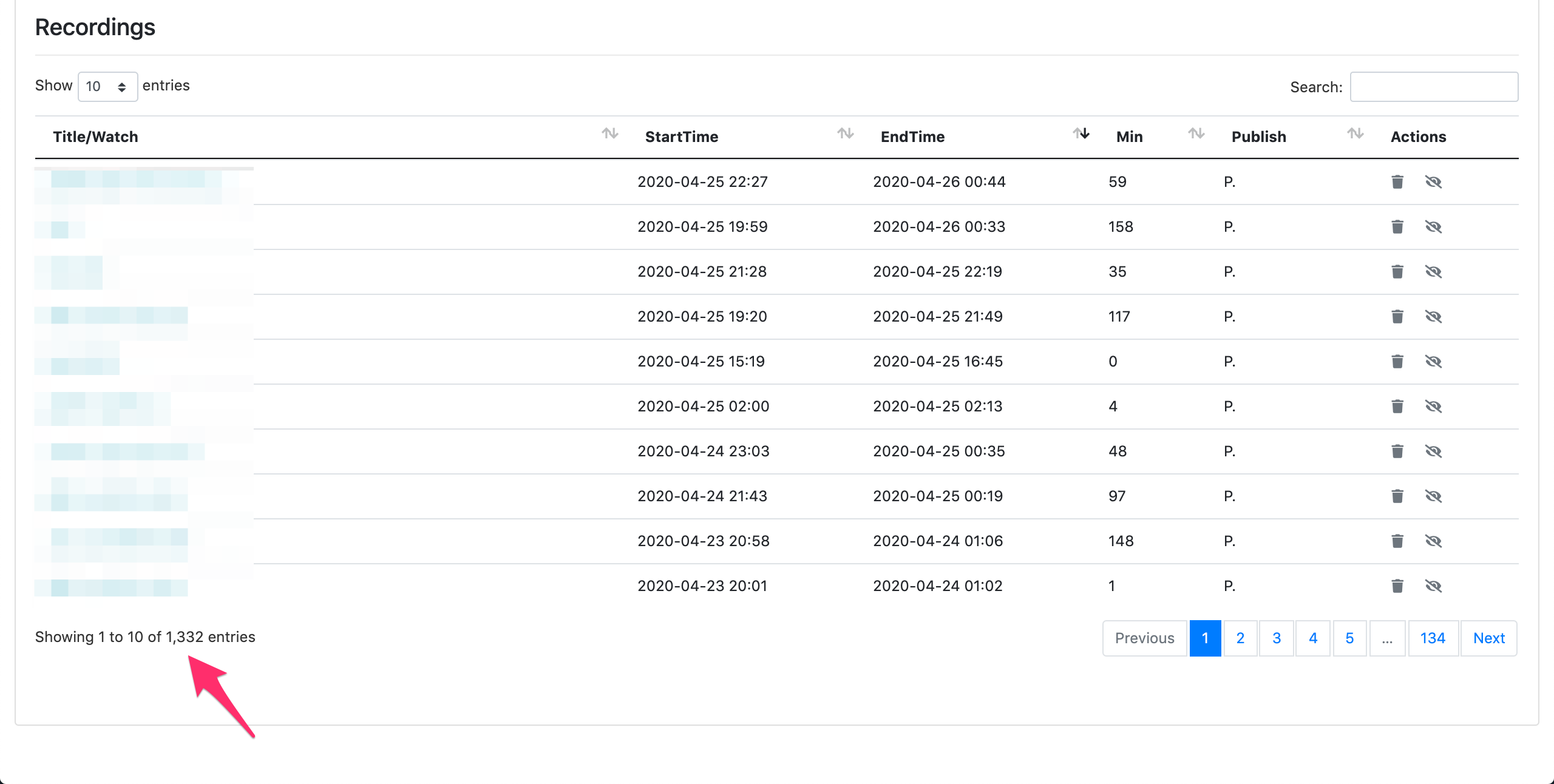The height and width of the screenshot is (784, 1554).
Task: Jump to last page 134
Action: [x=1432, y=638]
